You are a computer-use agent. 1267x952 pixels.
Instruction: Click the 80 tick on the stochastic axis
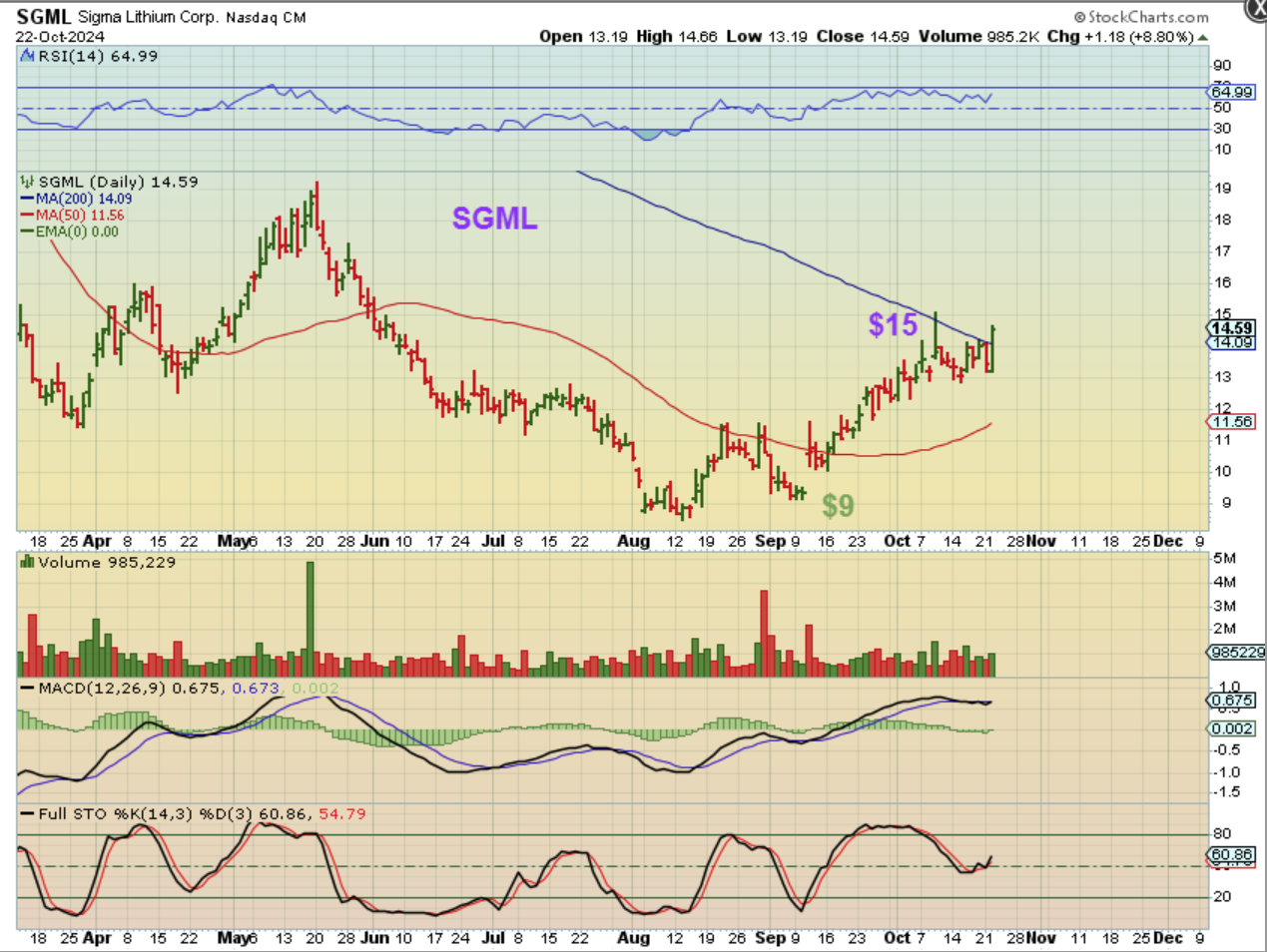coord(1222,834)
